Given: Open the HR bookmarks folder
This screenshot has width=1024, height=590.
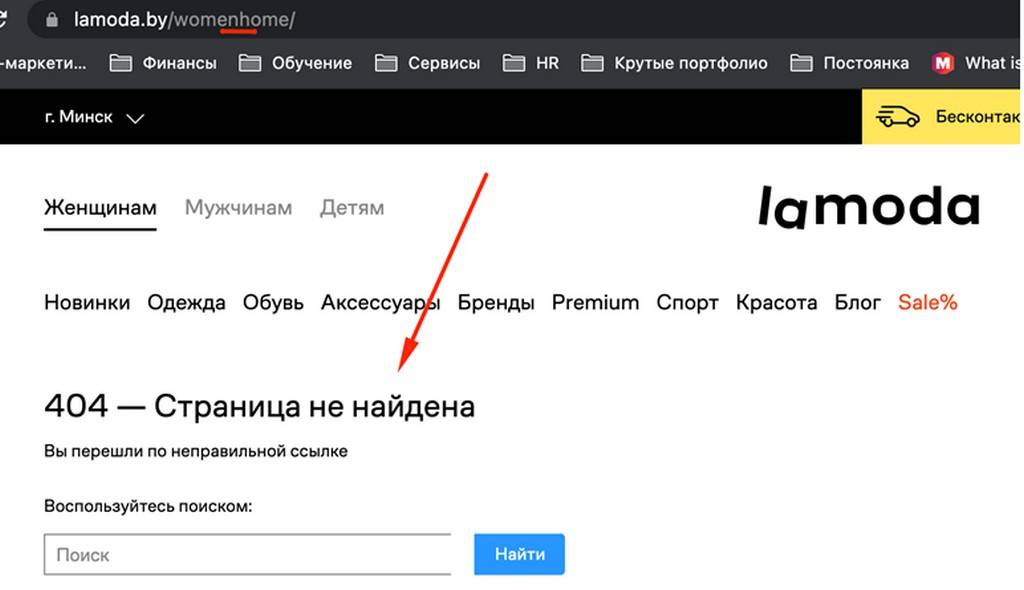Looking at the screenshot, I should tap(531, 63).
